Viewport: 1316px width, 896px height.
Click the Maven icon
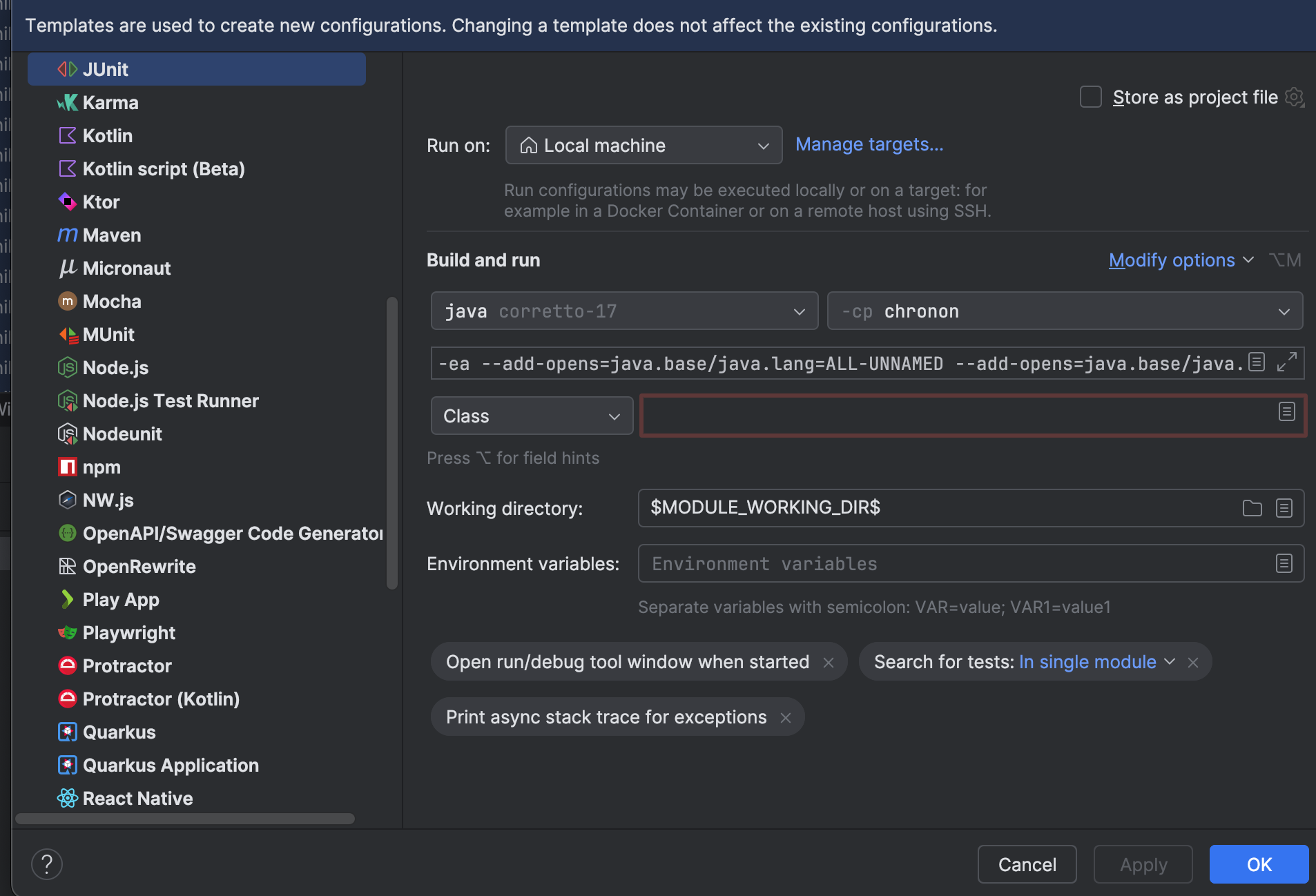pyautogui.click(x=67, y=235)
